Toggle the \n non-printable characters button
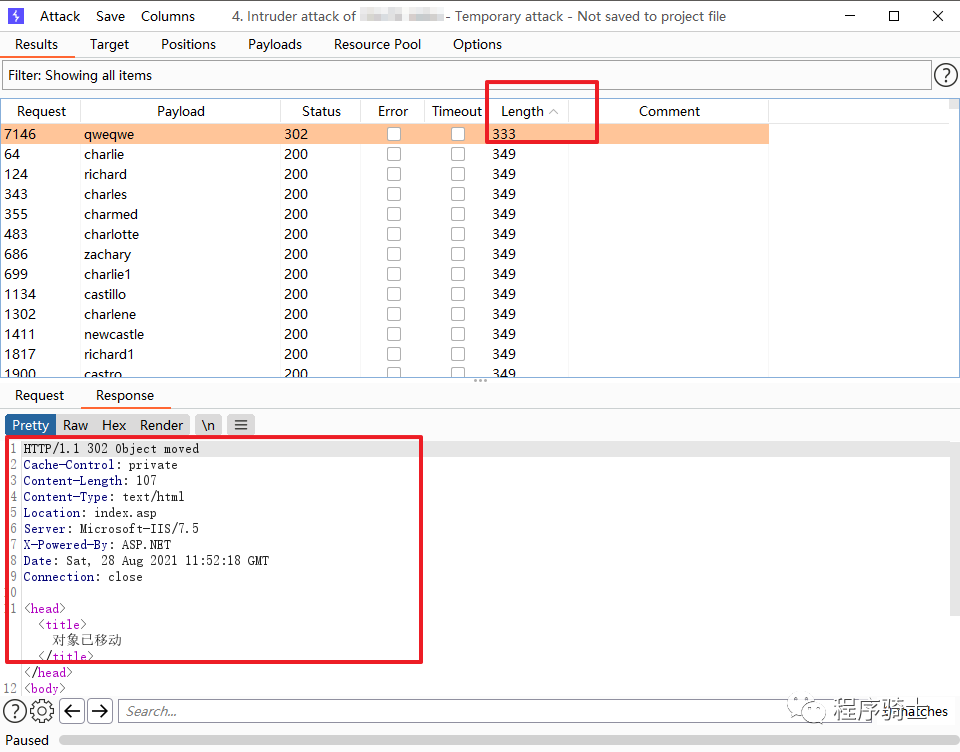The image size is (960, 752). [x=208, y=425]
